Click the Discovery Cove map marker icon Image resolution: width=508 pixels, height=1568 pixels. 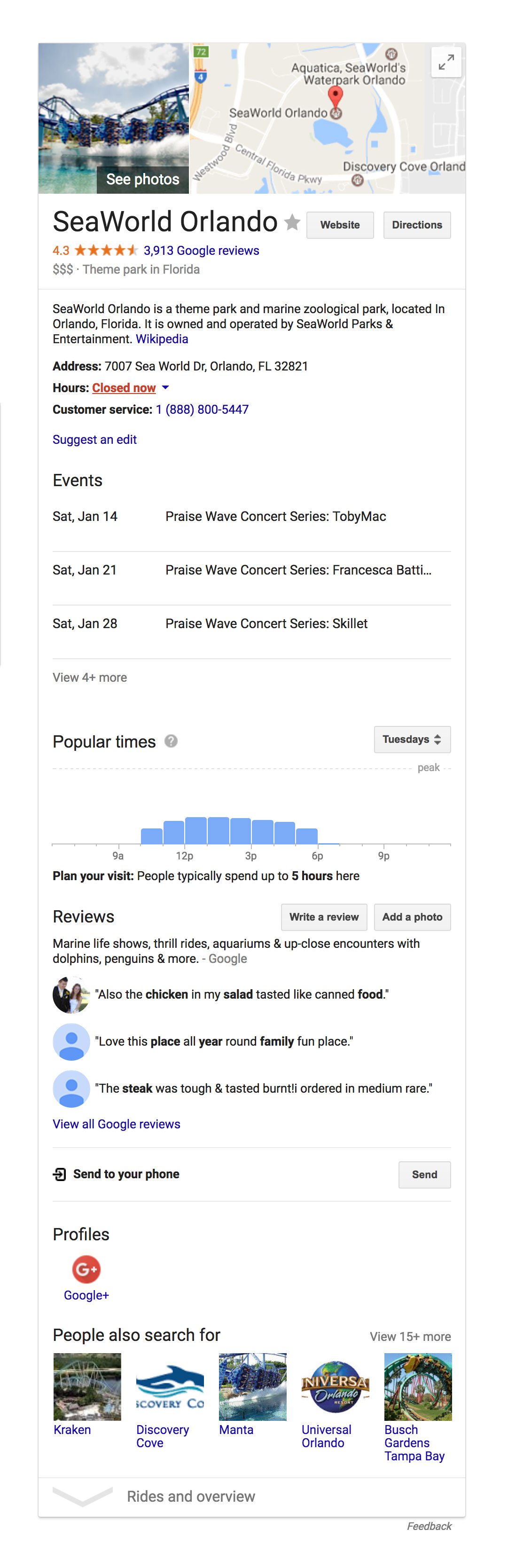pyautogui.click(x=358, y=180)
